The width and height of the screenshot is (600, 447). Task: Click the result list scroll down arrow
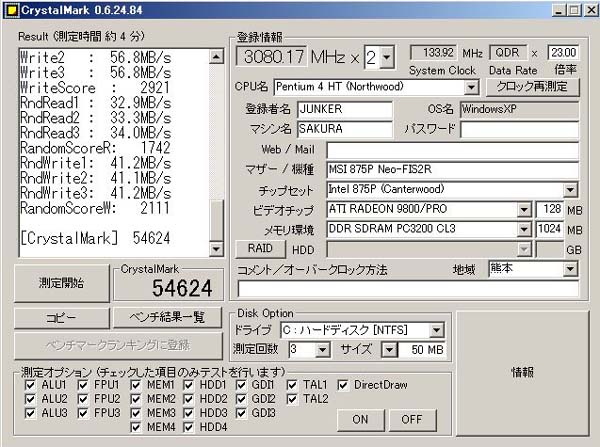(217, 250)
